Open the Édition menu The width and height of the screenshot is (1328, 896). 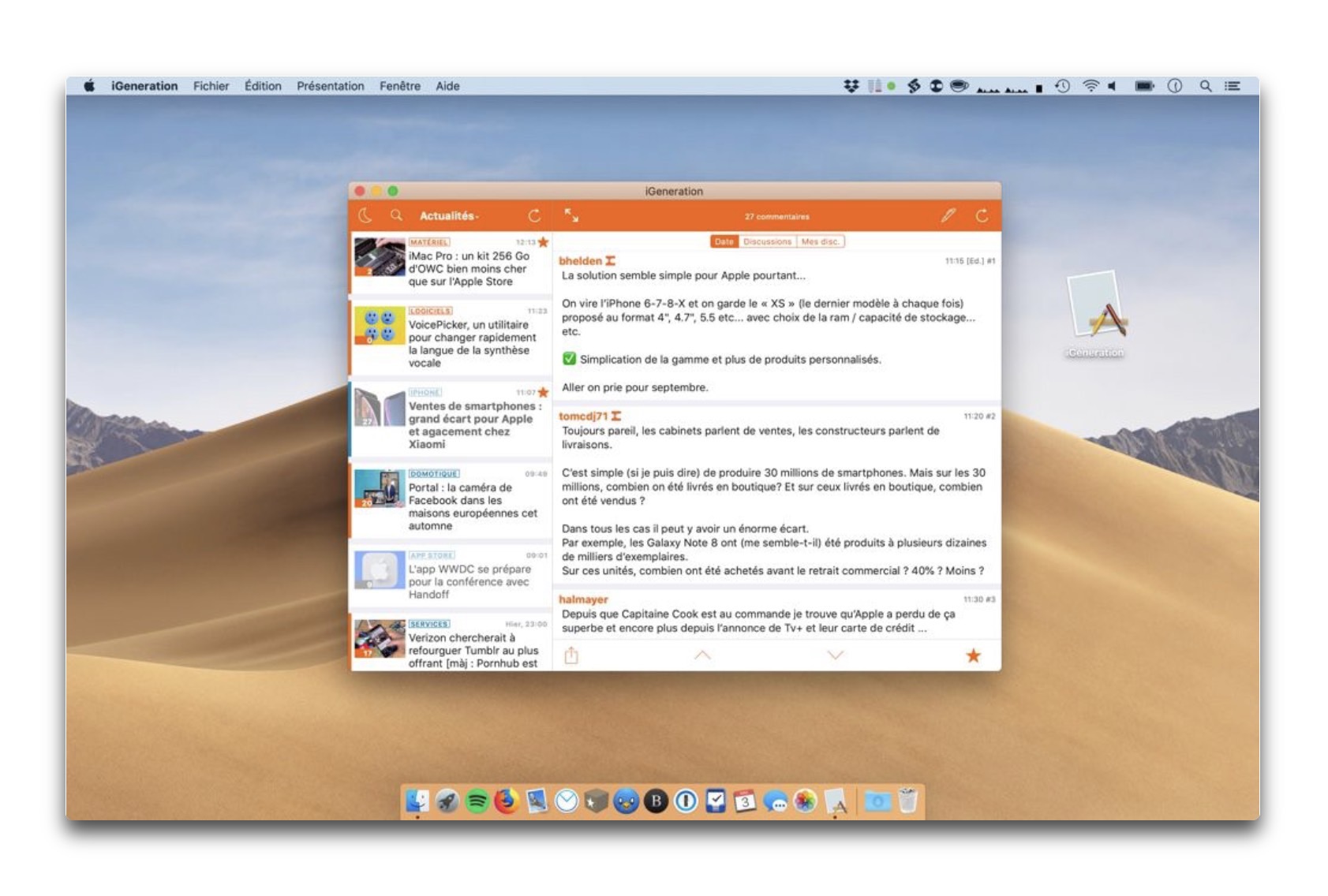263,86
